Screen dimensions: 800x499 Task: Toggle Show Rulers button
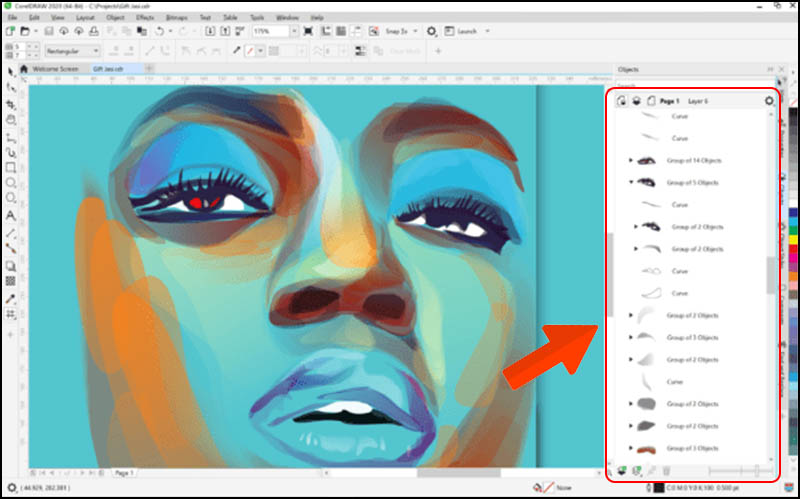[326, 31]
